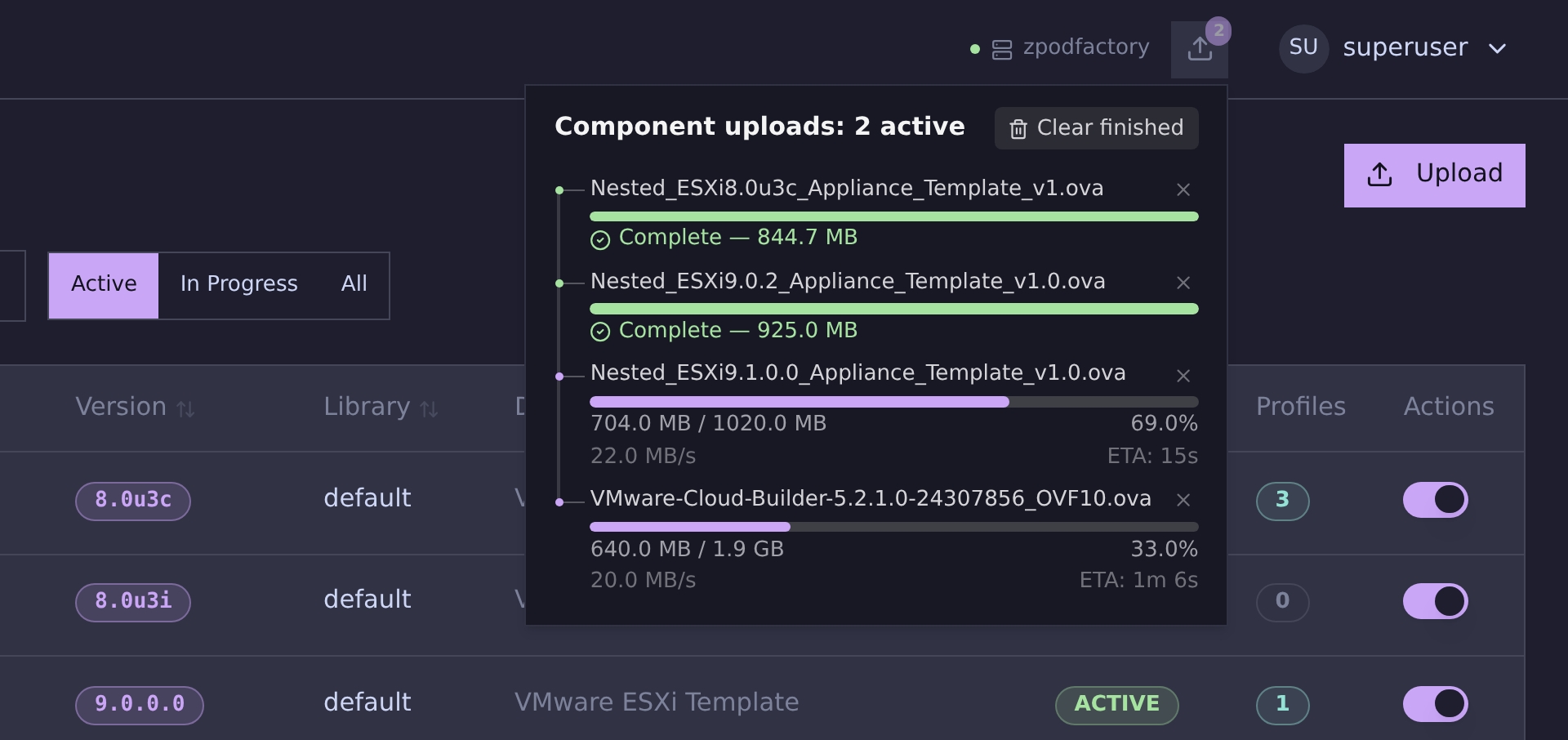Toggle the 8.0u3c component switch
Screen dimensions: 1568x740
[1435, 500]
